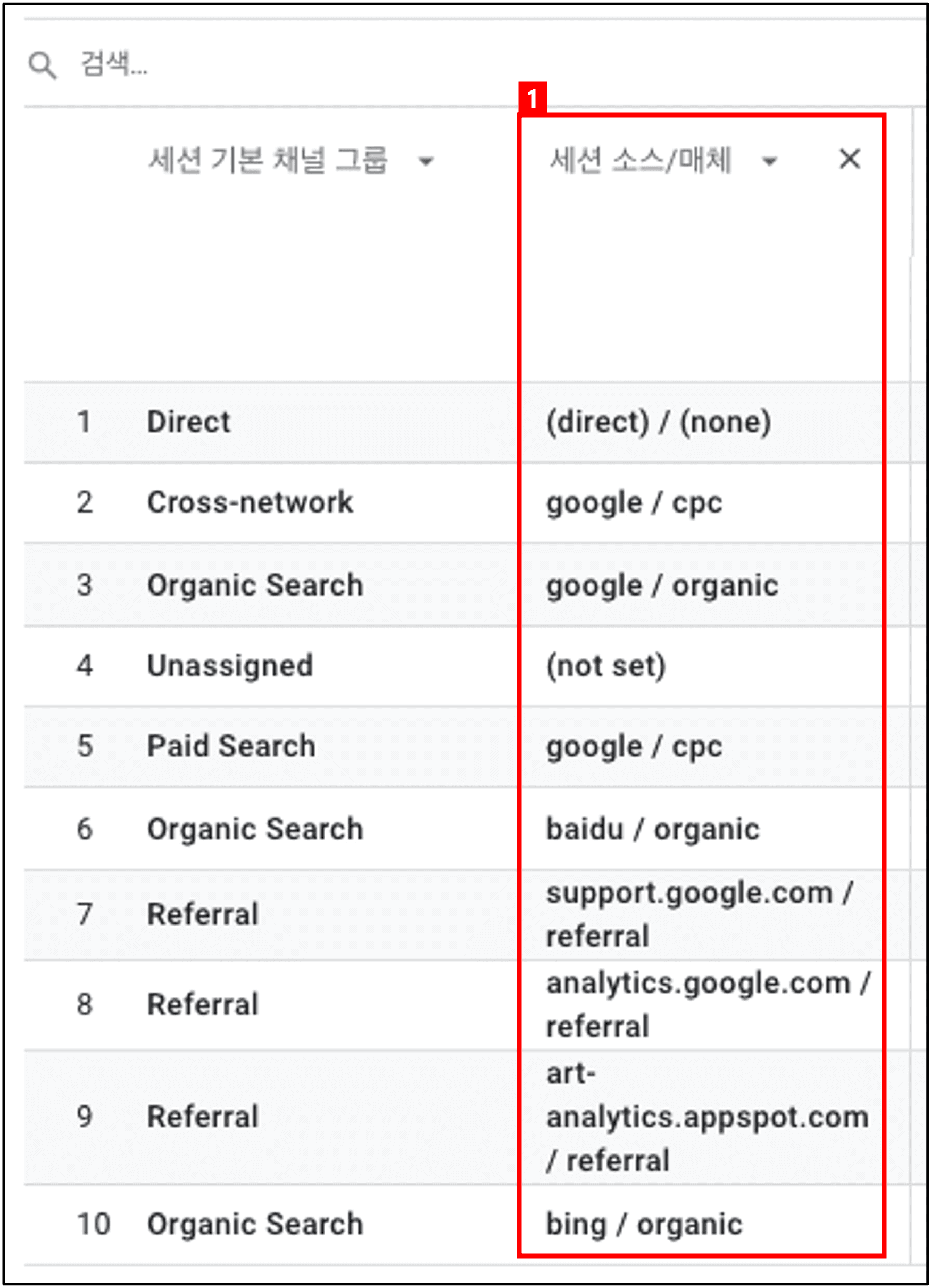
Task: Click support.google.com / referral cell
Action: point(700,914)
